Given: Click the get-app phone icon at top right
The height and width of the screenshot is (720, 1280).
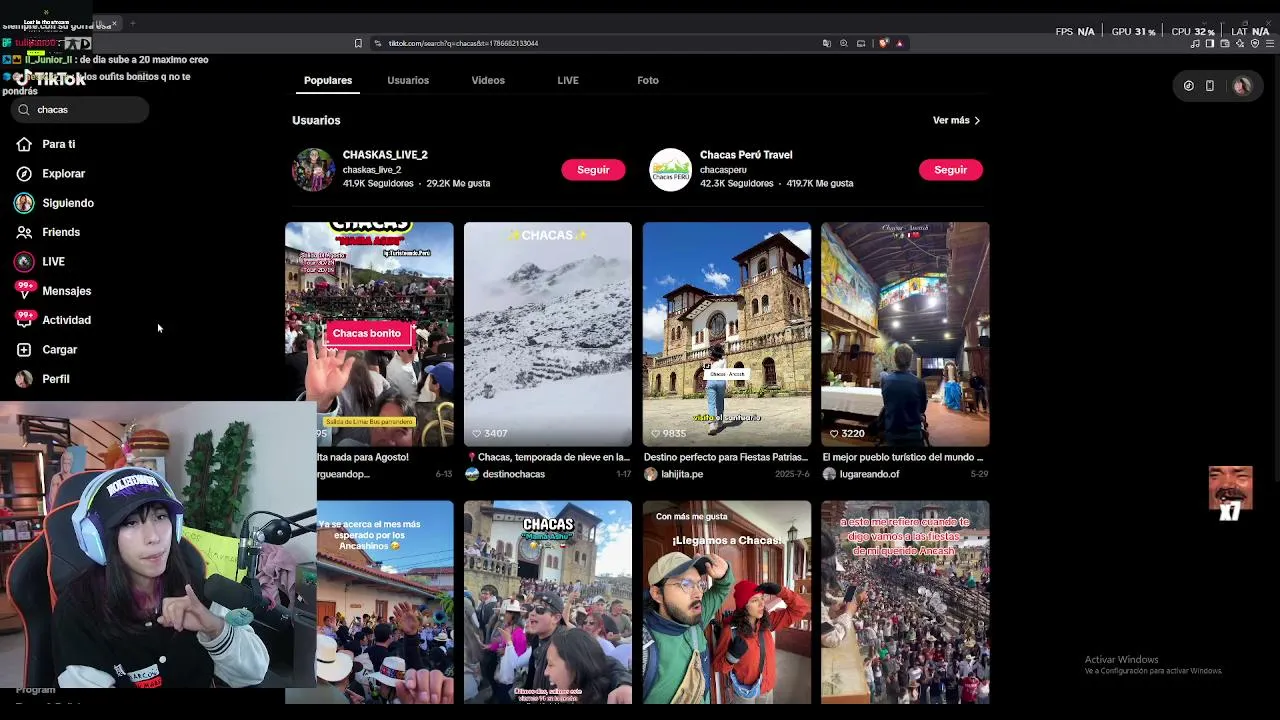Looking at the screenshot, I should tap(1209, 86).
